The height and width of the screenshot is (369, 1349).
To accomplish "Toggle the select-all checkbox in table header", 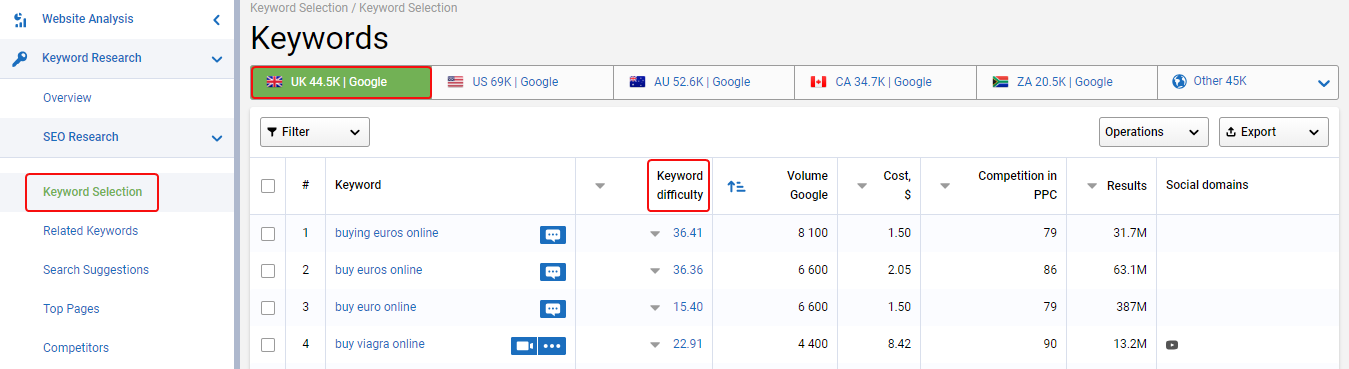I will tap(268, 186).
